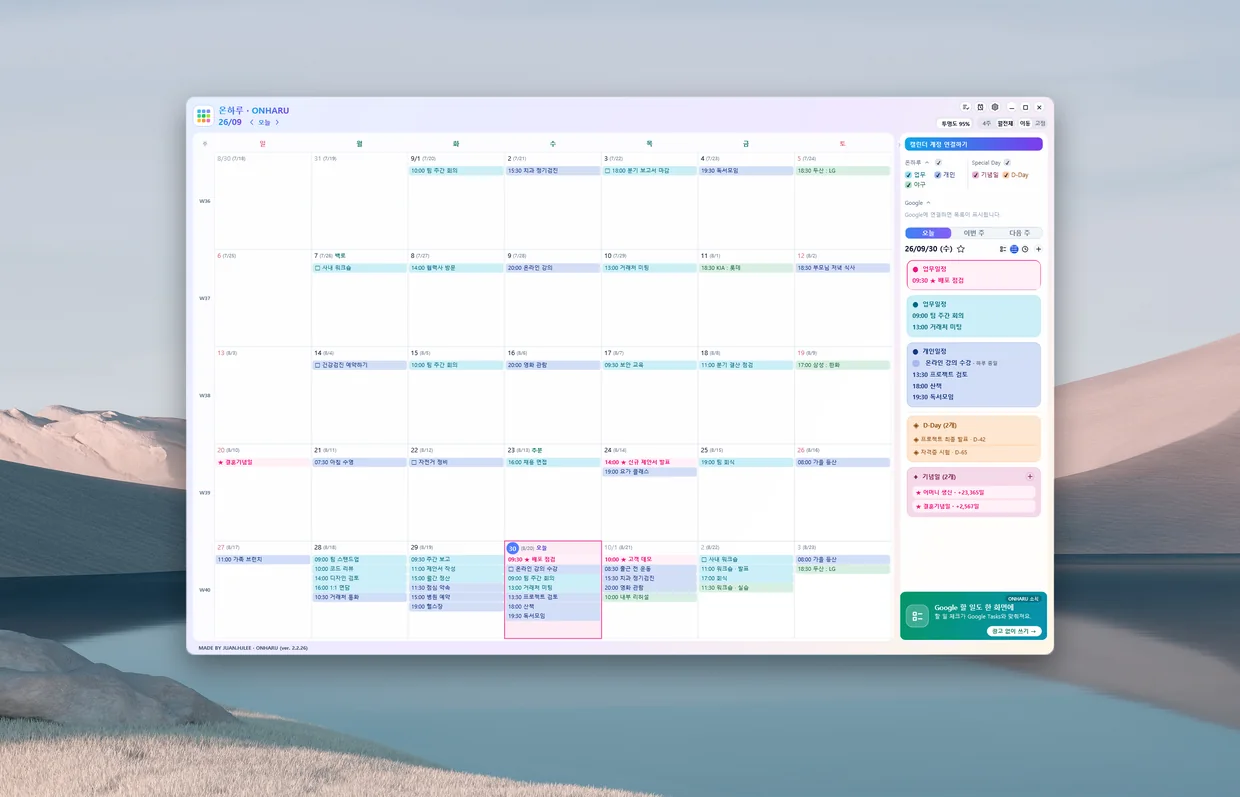Switch to the 오늘 tab in sidebar
This screenshot has height=797, width=1240.
click(928, 233)
